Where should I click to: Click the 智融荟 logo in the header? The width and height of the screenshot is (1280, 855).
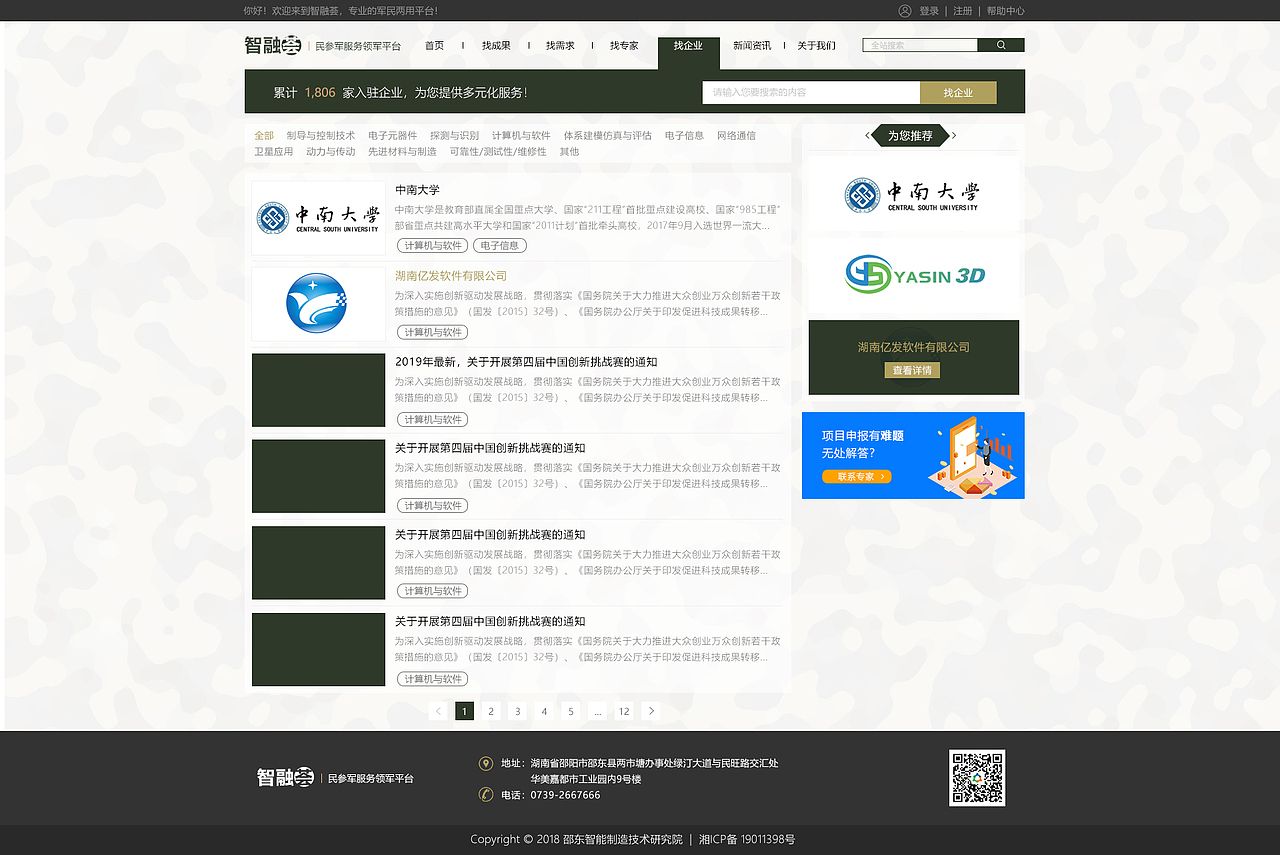click(272, 46)
